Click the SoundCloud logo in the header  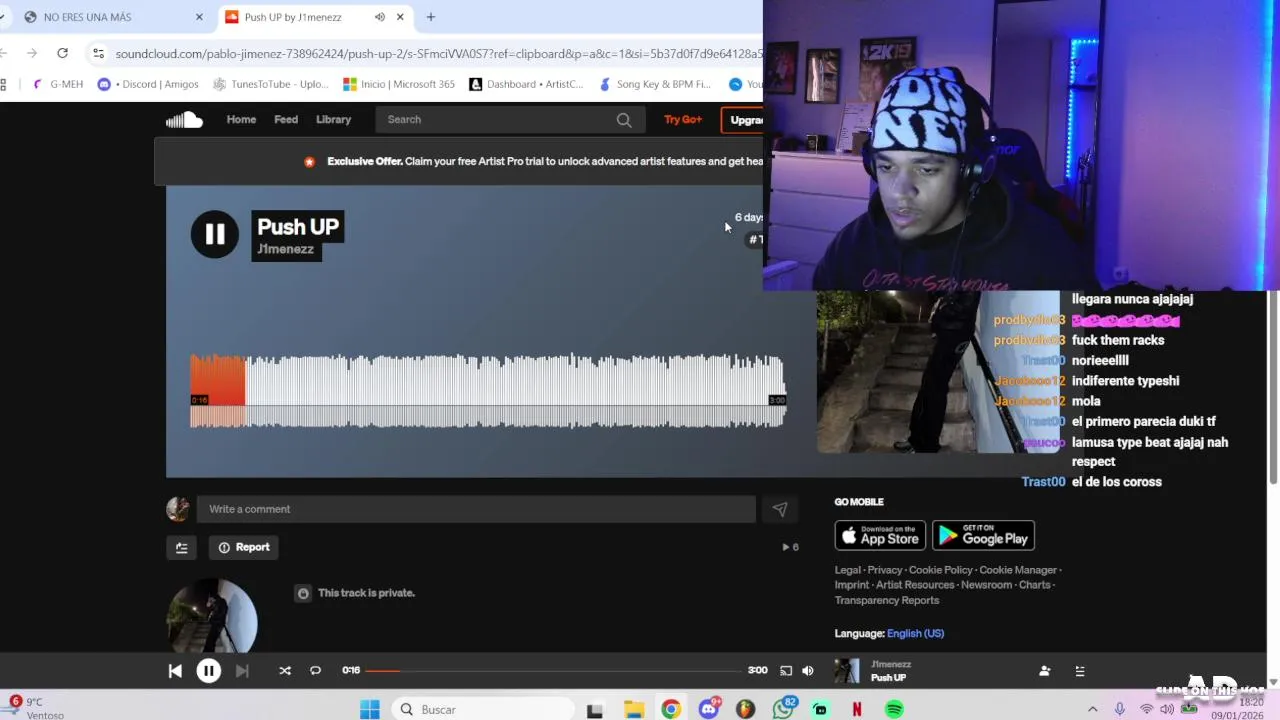(x=184, y=120)
